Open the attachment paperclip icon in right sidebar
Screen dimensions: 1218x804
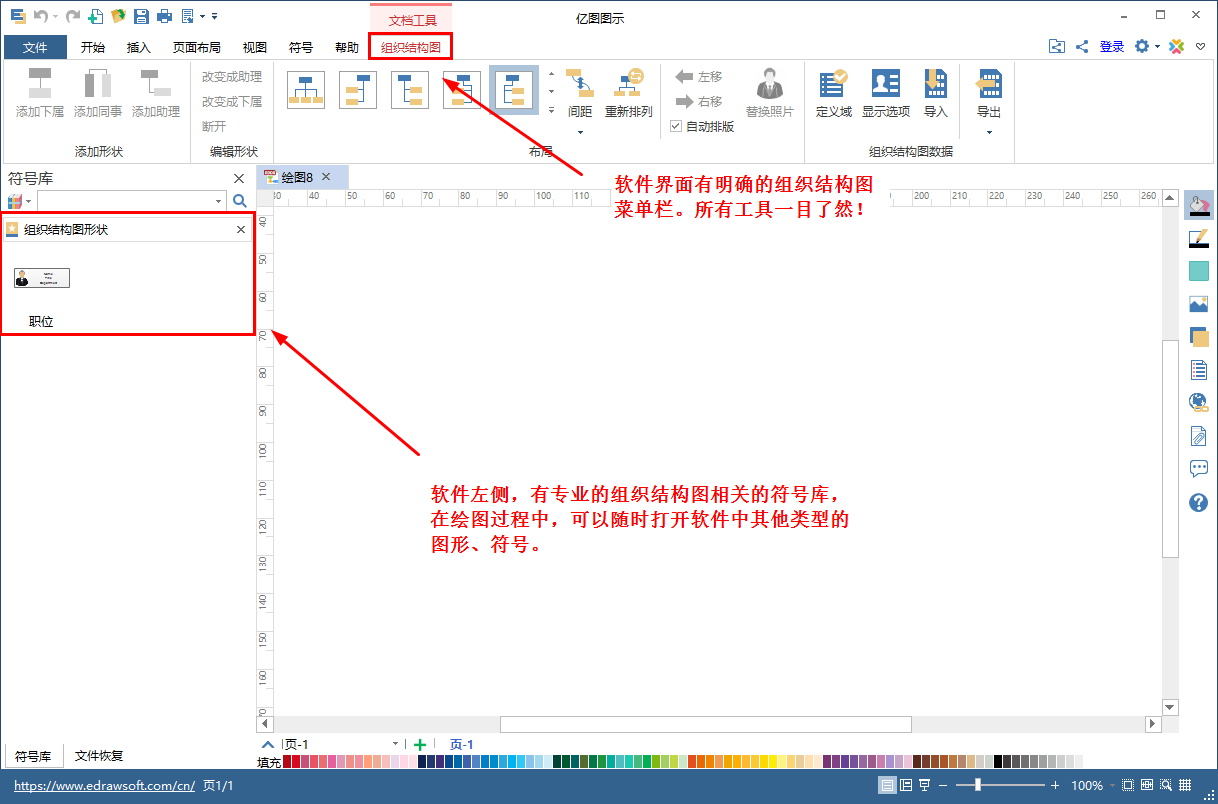pyautogui.click(x=1199, y=436)
